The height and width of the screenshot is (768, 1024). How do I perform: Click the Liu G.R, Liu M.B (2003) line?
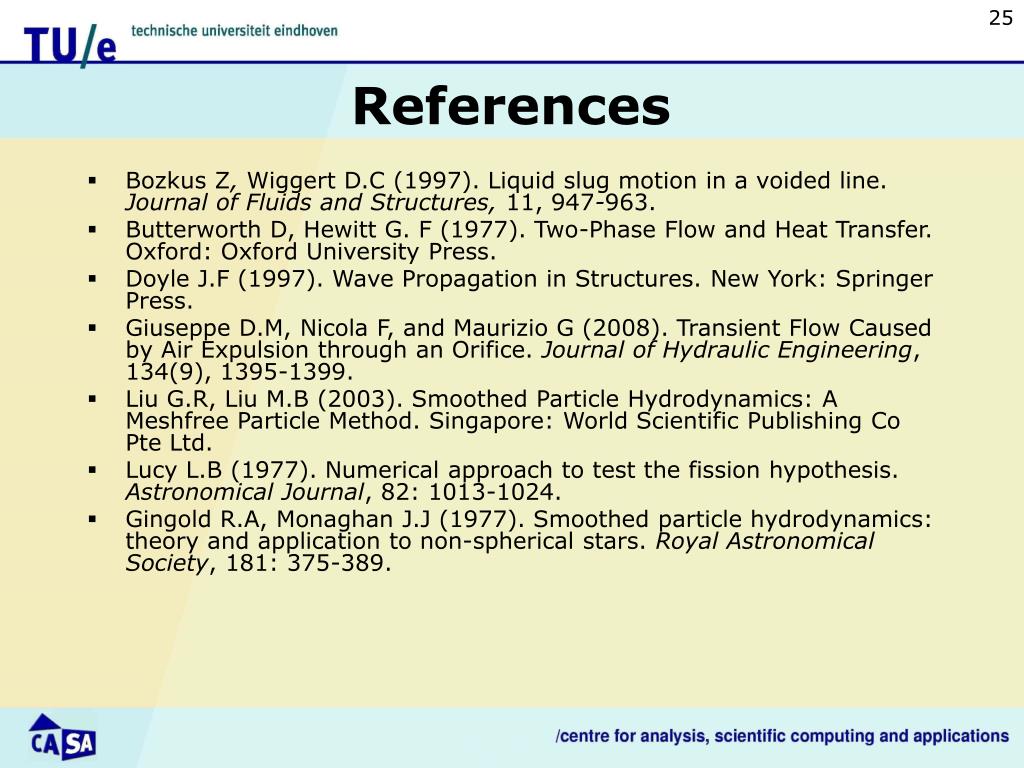(481, 399)
